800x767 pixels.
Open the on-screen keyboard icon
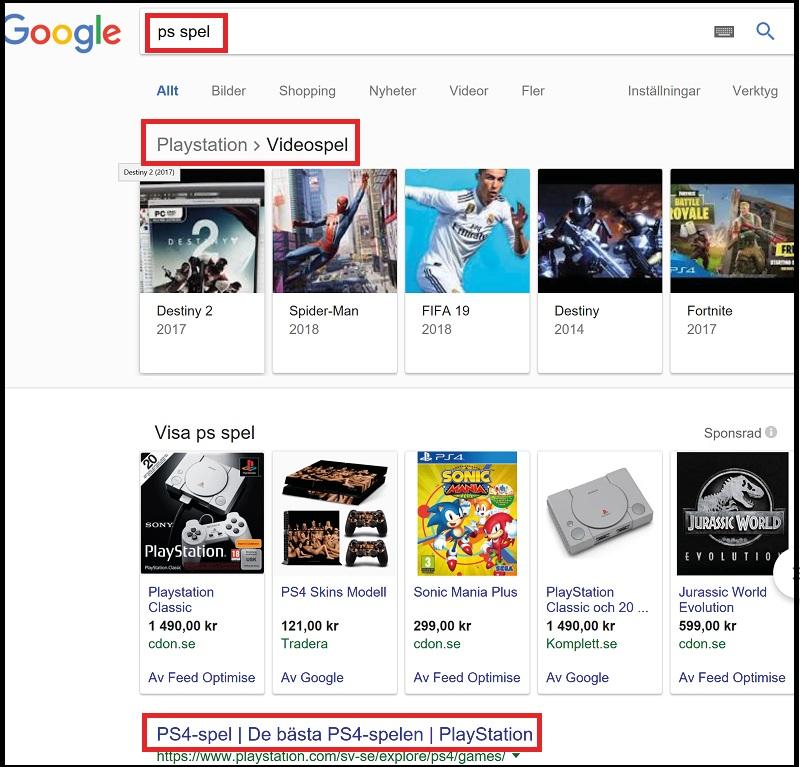pos(723,32)
